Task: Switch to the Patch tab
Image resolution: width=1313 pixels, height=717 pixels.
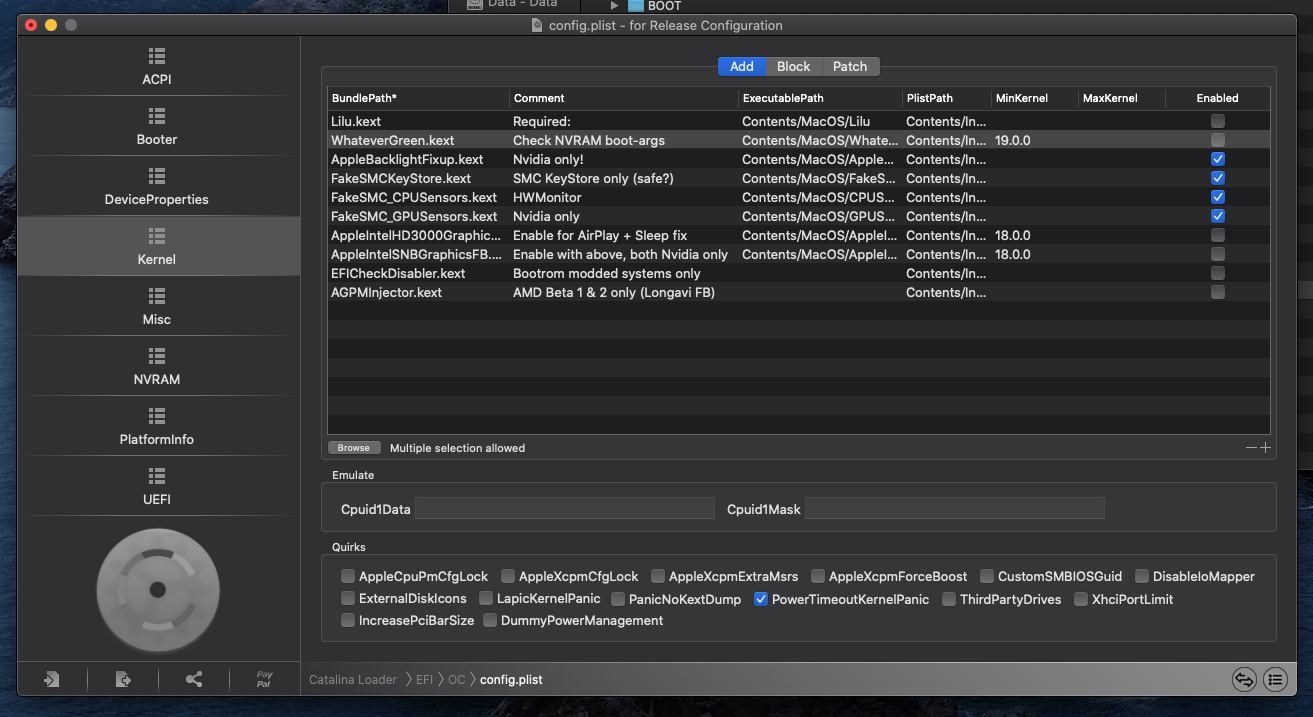Action: click(x=850, y=66)
